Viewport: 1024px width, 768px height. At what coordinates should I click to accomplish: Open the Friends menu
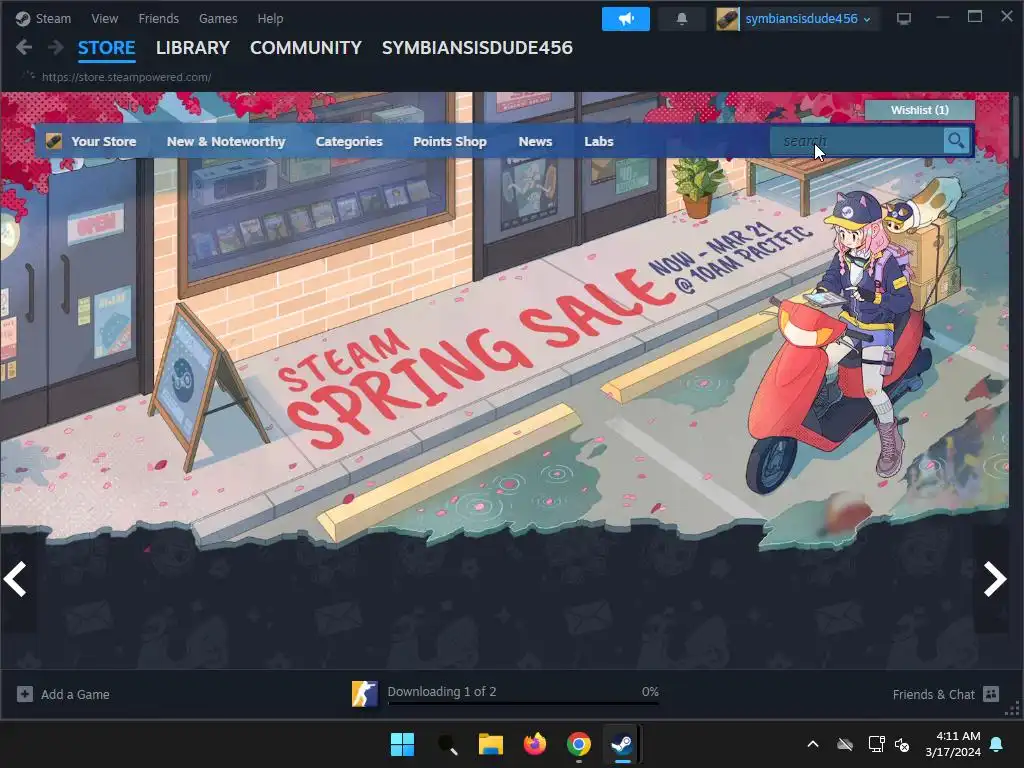point(159,18)
